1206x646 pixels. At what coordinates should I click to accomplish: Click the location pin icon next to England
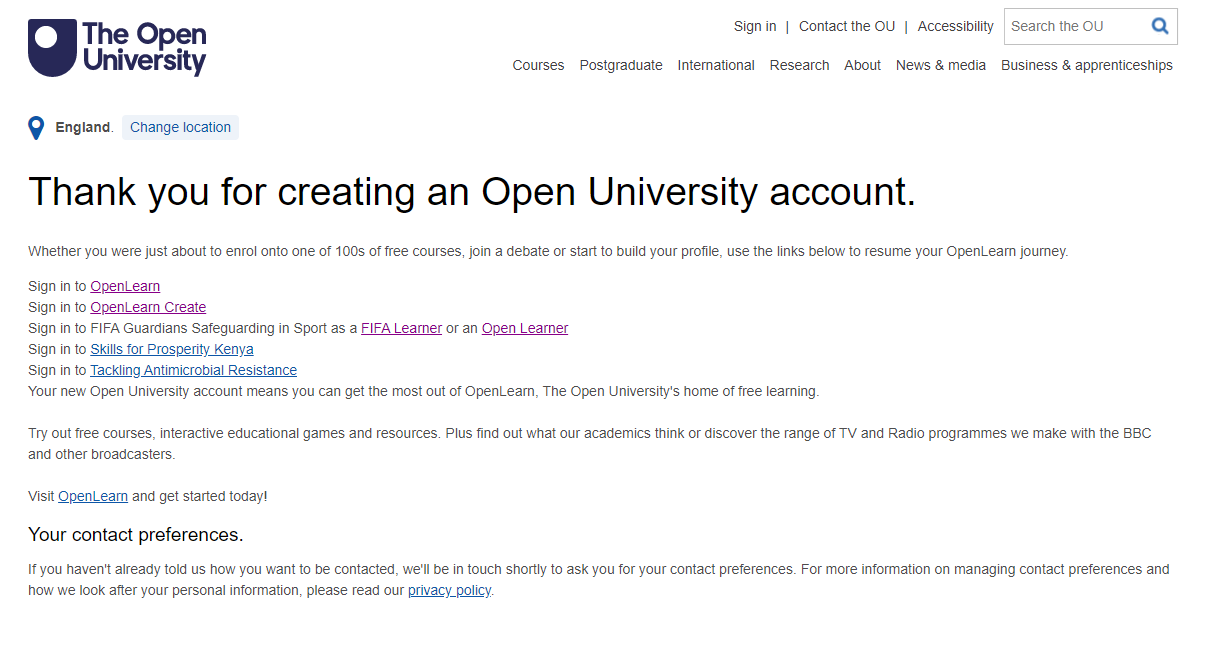(36, 127)
